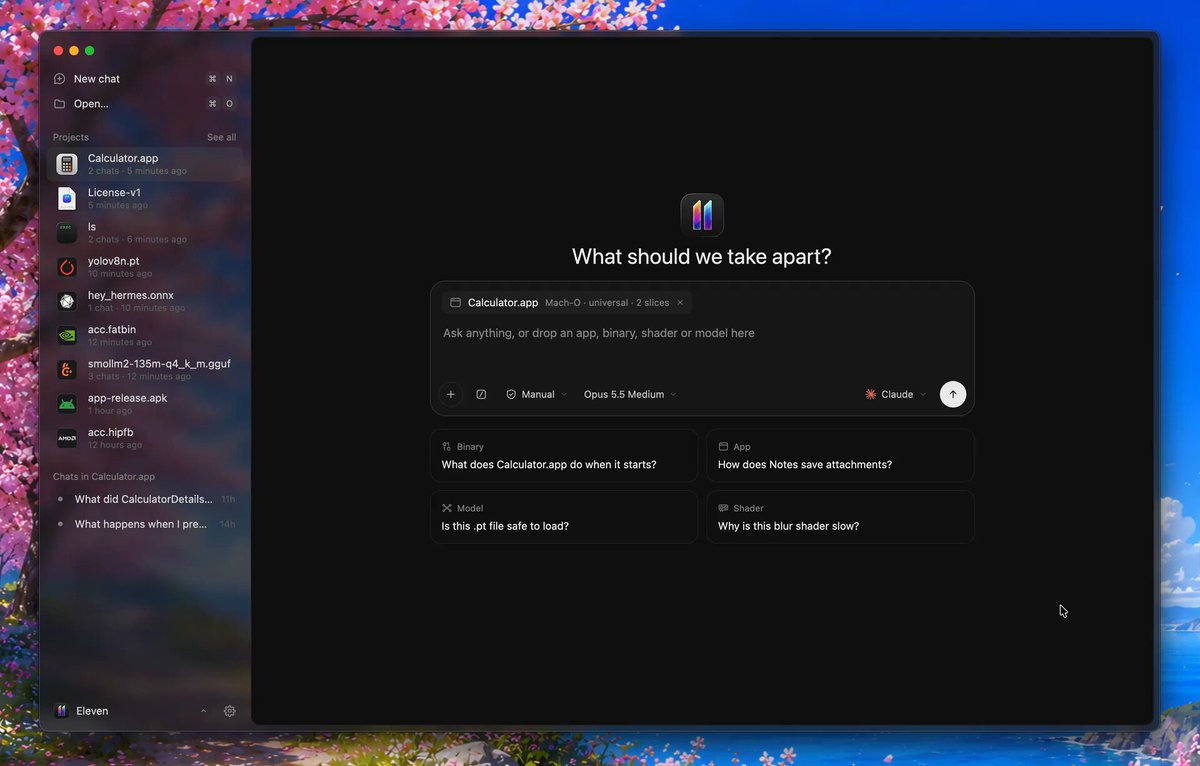Screen dimensions: 1200x766
Task: Click the Eleven account name in sidebar footer
Action: (x=92, y=711)
